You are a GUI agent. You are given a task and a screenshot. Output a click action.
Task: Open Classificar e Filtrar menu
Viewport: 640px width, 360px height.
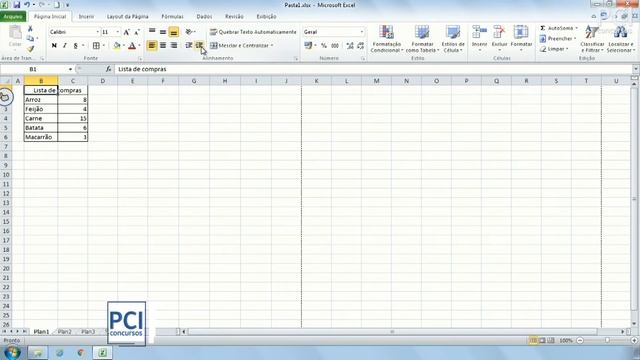[592, 39]
